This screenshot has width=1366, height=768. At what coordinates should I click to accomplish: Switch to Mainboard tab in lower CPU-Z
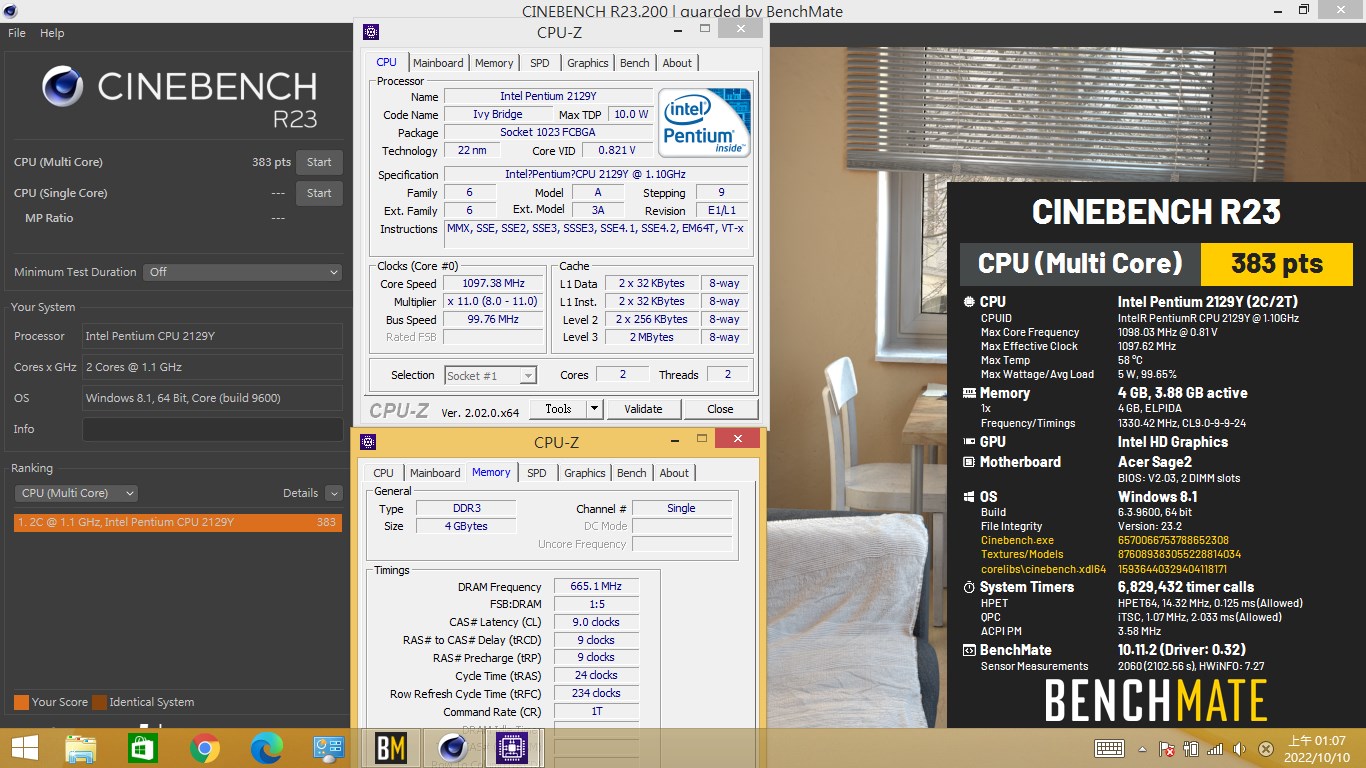coord(435,473)
